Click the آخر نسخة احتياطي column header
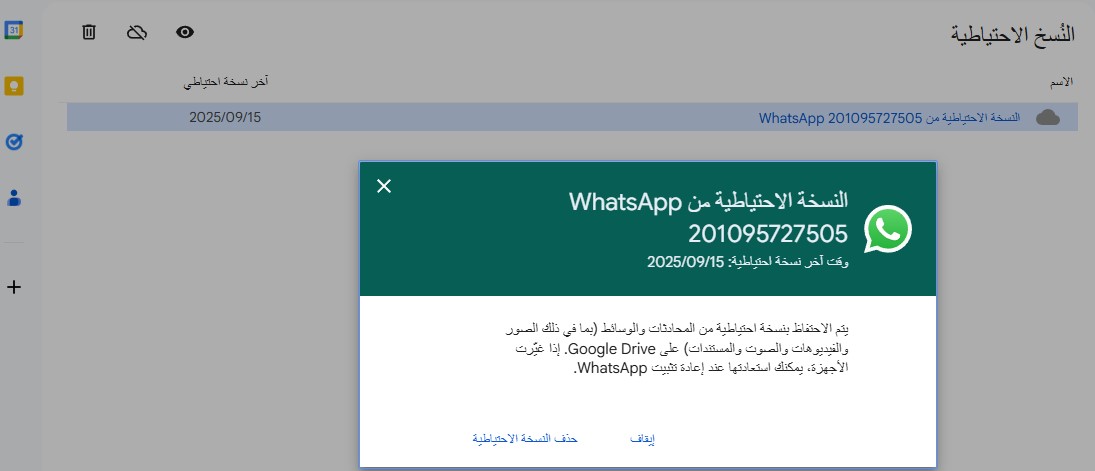This screenshot has height=471, width=1095. 228,81
